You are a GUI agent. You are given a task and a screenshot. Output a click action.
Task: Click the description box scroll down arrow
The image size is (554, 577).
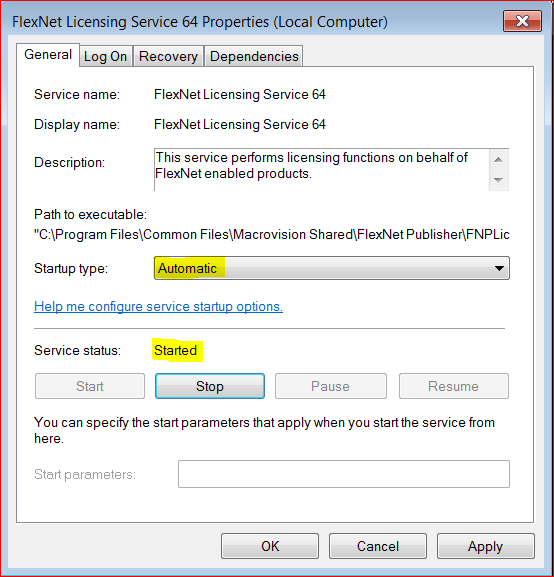coord(498,180)
